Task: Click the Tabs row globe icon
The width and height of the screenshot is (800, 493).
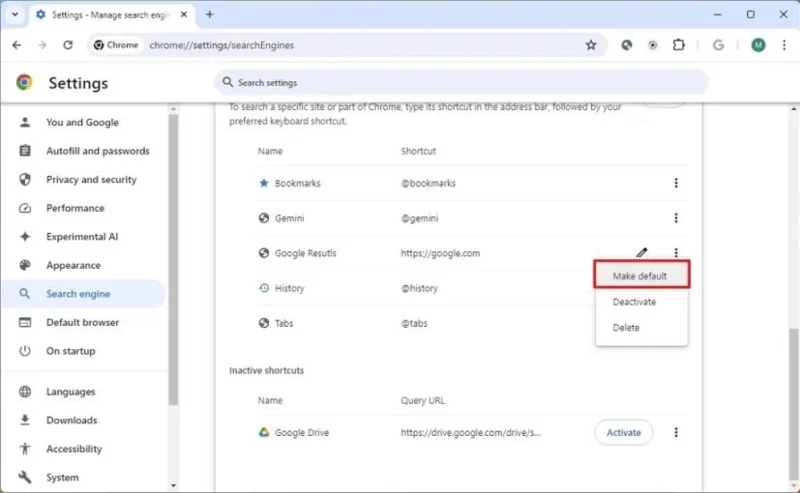Action: tap(264, 323)
